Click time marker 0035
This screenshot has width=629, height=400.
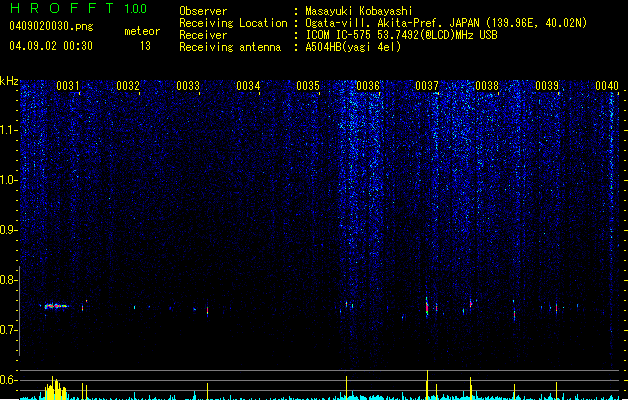coord(308,86)
